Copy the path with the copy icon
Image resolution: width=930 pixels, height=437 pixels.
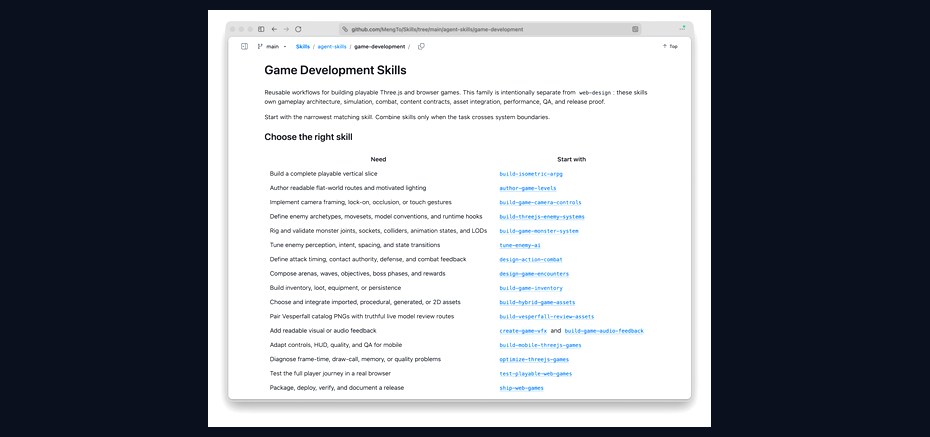tap(421, 46)
